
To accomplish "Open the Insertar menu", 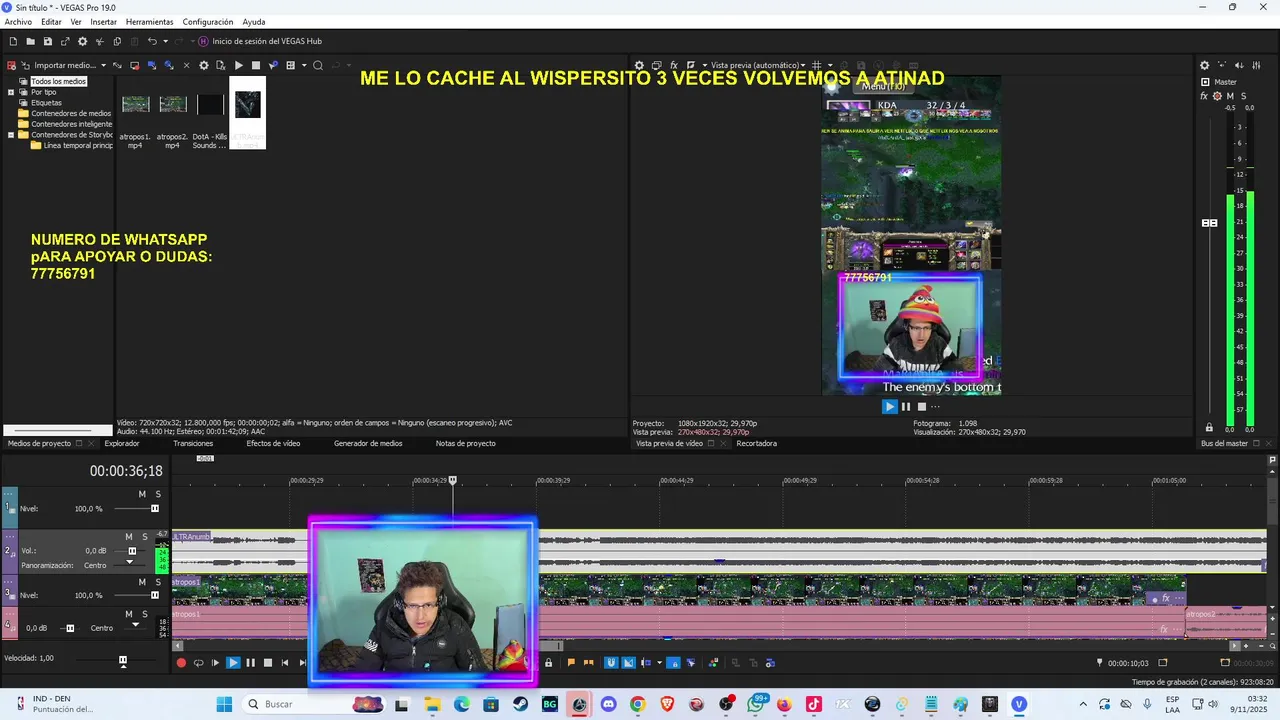I will coord(103,22).
